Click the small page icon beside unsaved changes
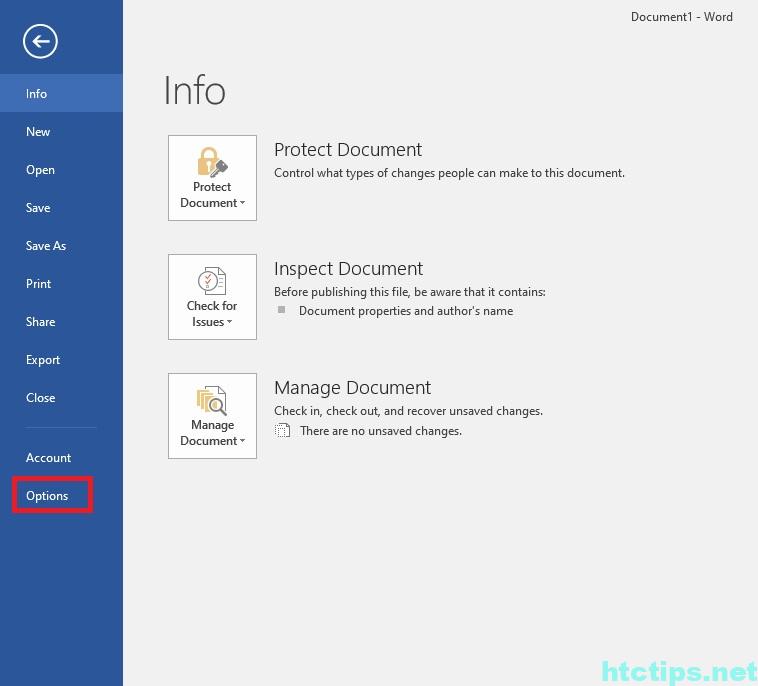The width and height of the screenshot is (758, 686). coord(283,431)
